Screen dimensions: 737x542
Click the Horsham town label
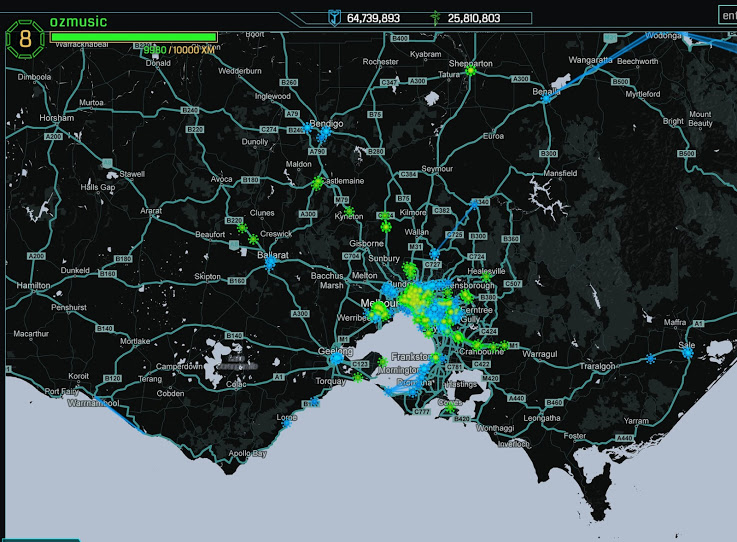point(56,118)
